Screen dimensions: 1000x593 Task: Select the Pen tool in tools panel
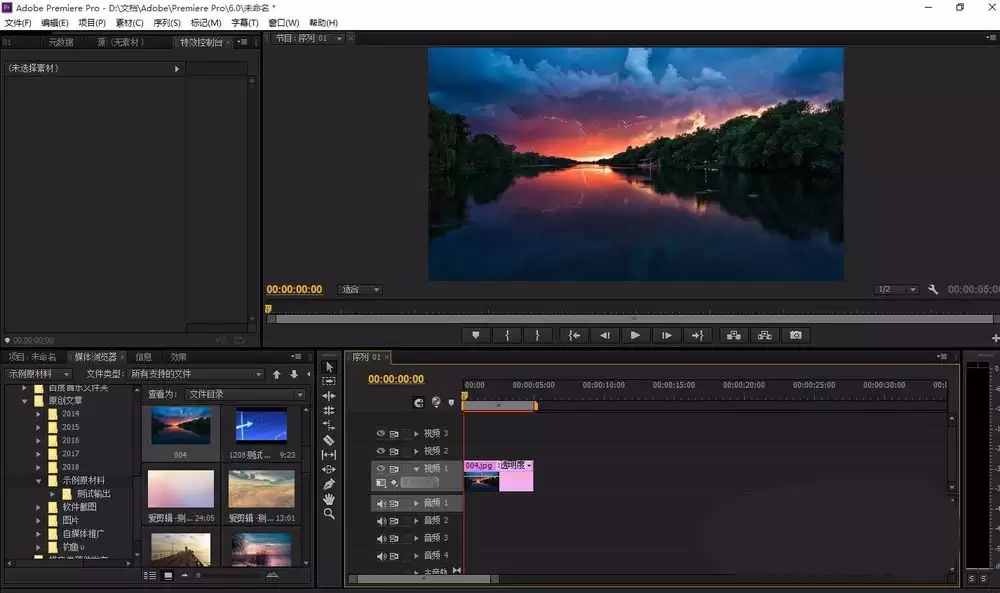[328, 484]
